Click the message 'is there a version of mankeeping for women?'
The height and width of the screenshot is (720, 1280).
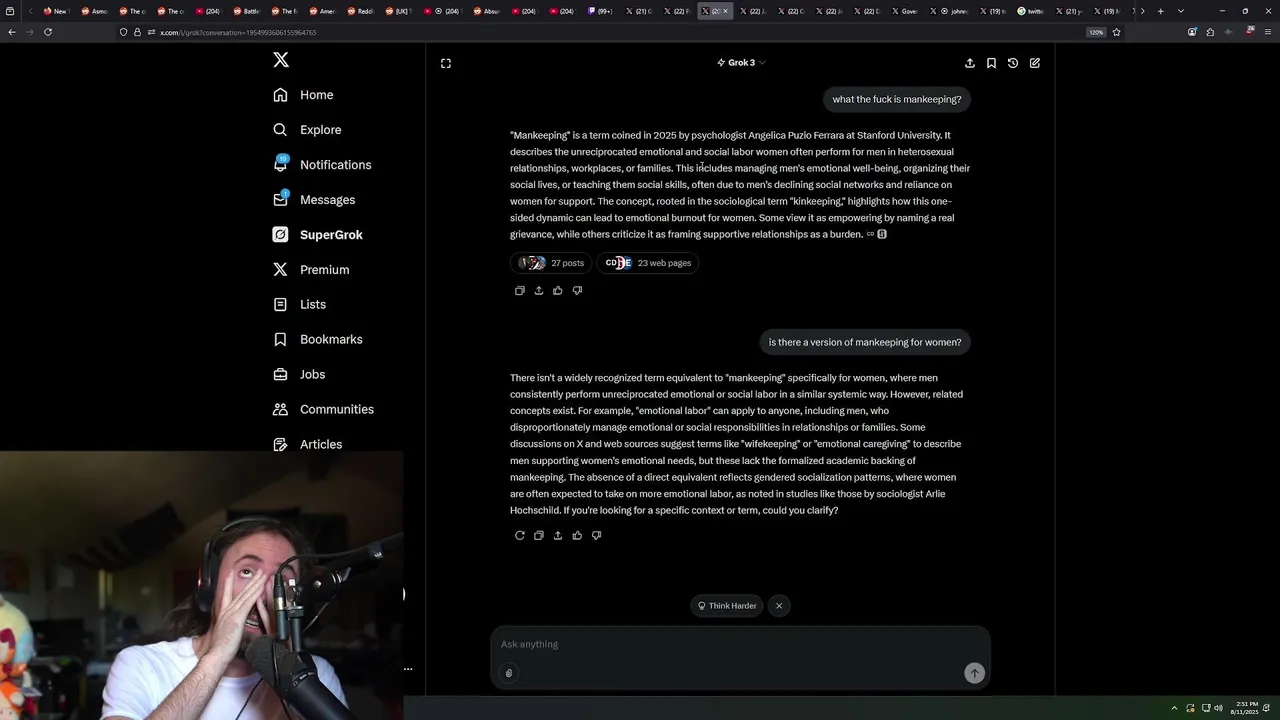point(865,342)
